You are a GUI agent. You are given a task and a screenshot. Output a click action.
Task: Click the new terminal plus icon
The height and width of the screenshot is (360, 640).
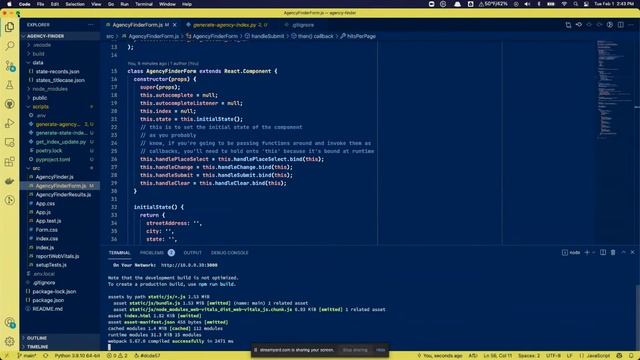[587, 253]
